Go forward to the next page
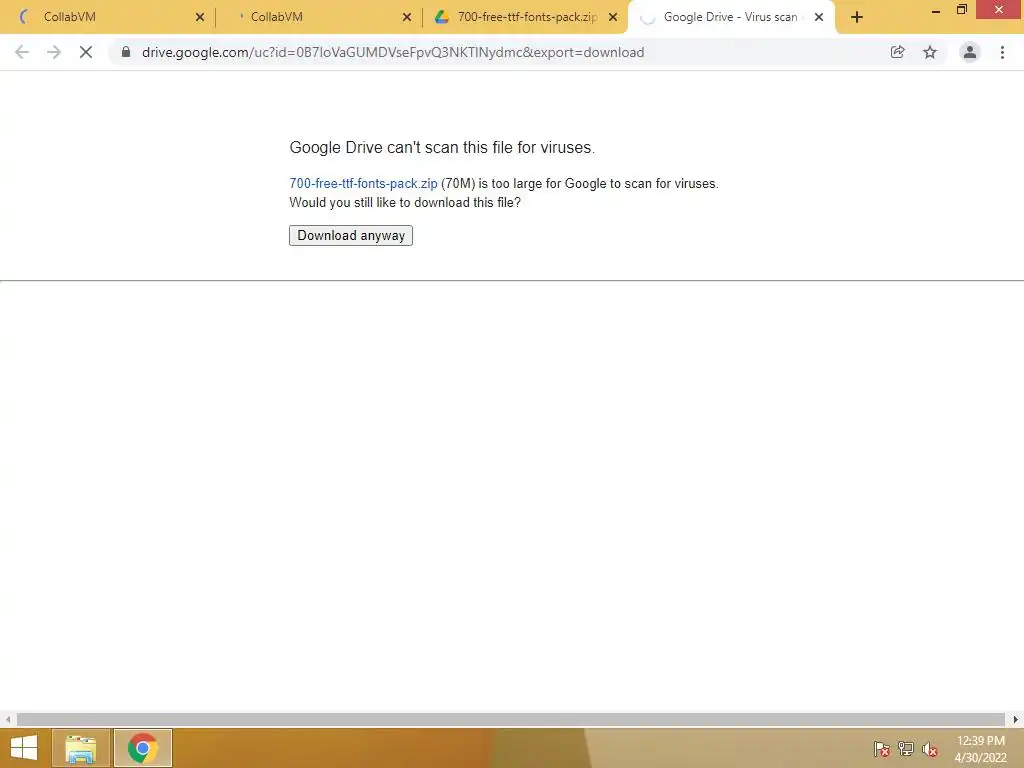The height and width of the screenshot is (768, 1024). pos(54,52)
